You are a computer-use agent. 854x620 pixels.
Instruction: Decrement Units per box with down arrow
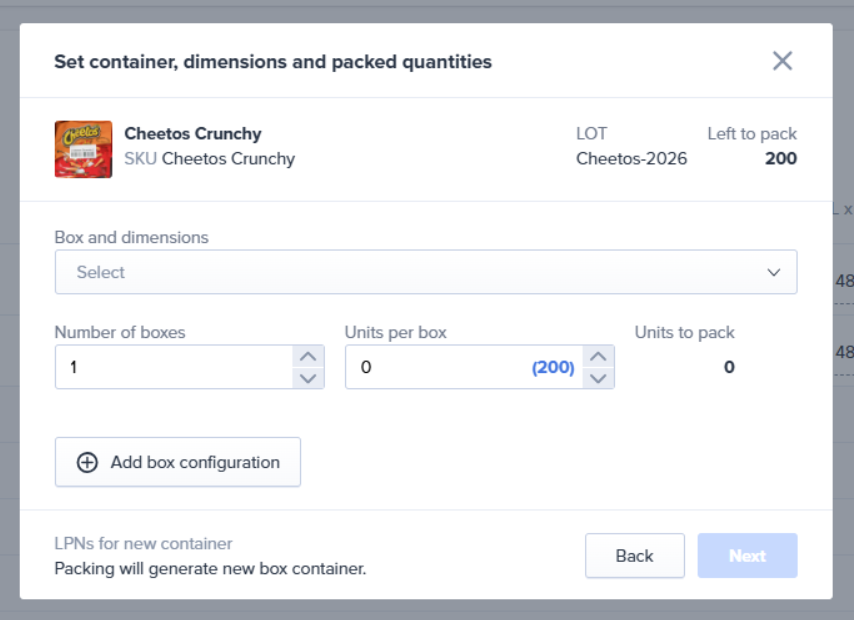pyautogui.click(x=598, y=378)
